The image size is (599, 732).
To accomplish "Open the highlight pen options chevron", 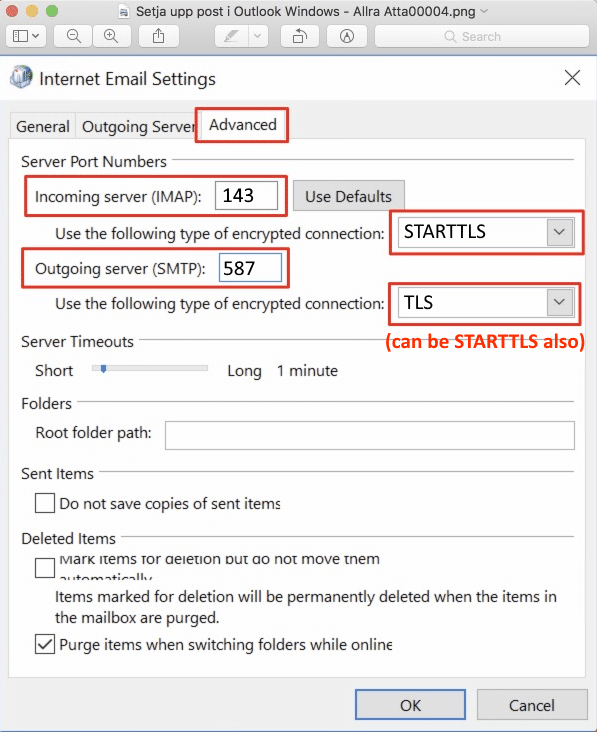I will point(258,36).
